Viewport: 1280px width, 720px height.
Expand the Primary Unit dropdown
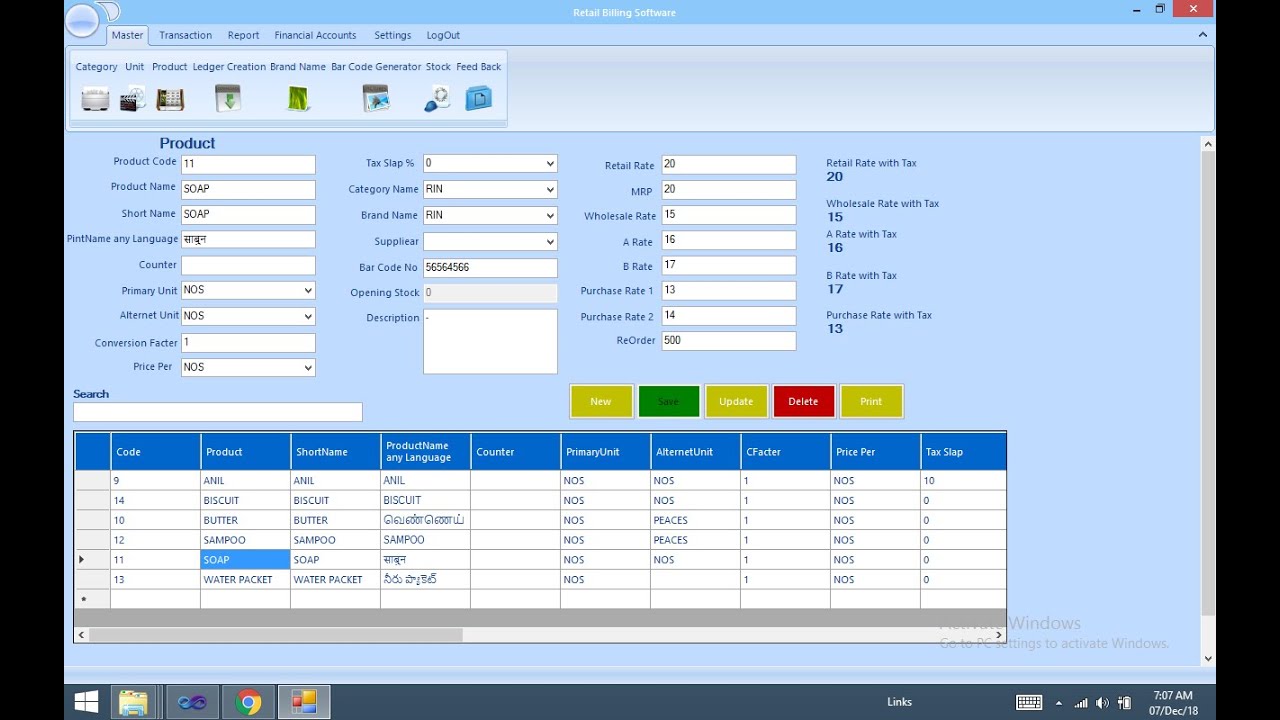coord(307,291)
